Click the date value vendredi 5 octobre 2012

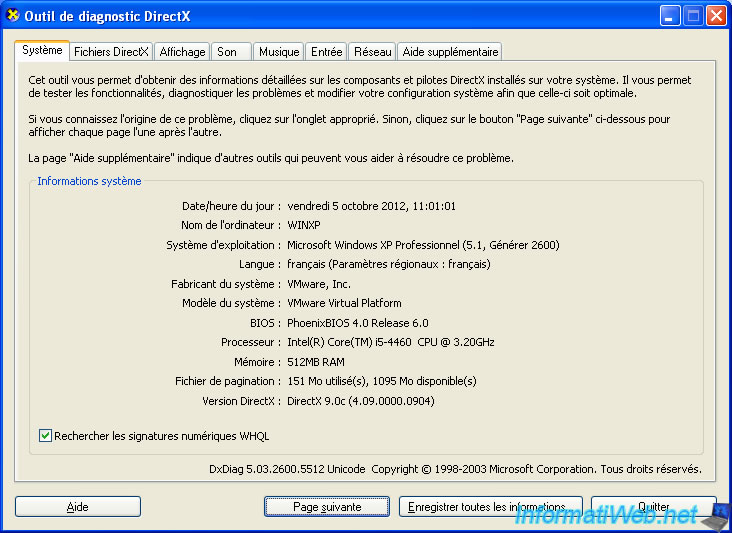pos(371,206)
